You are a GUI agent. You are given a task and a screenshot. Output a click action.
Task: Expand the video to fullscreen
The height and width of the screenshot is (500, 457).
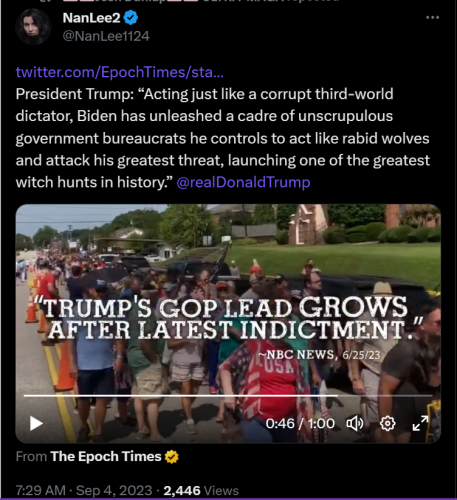(x=420, y=423)
